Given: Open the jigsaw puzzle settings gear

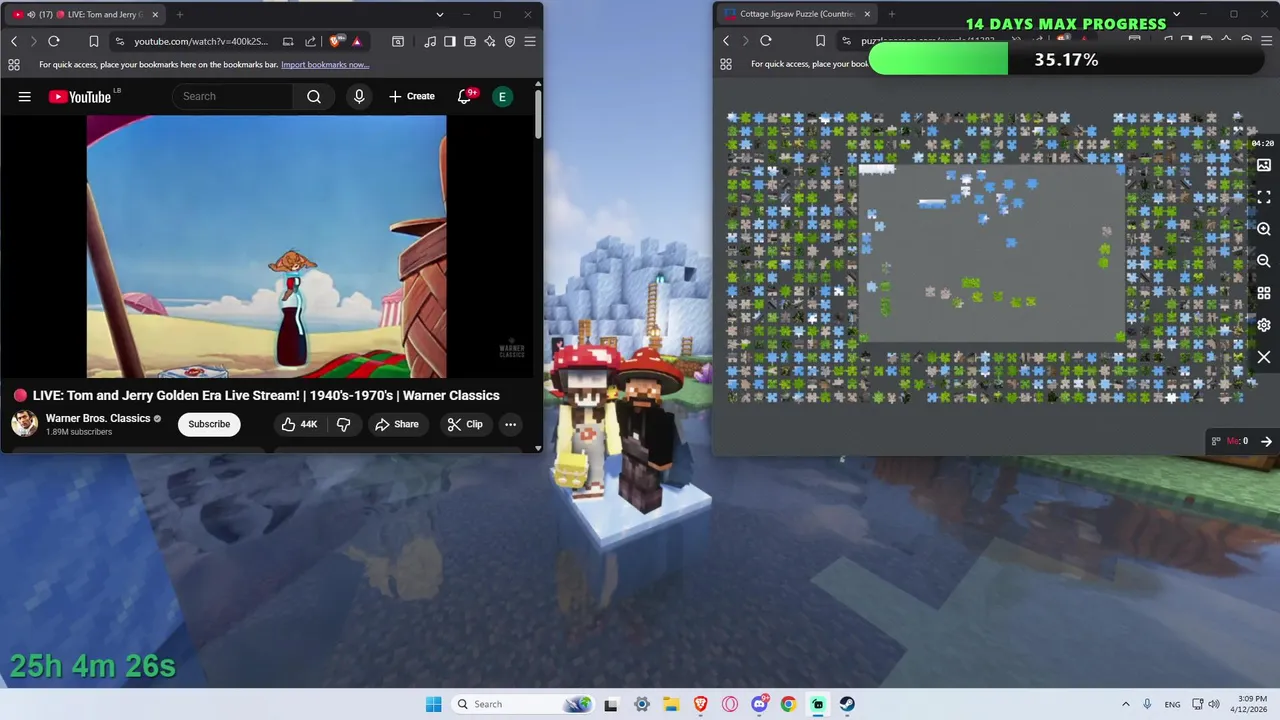Looking at the screenshot, I should coord(1264,325).
